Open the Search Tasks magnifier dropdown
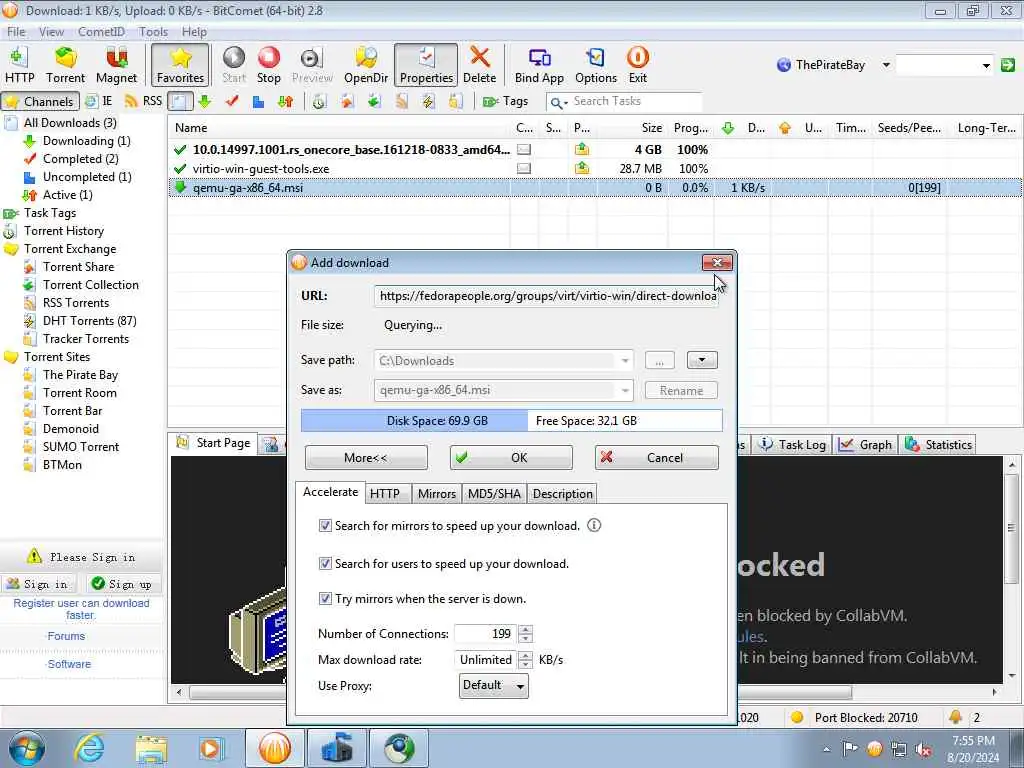Viewport: 1024px width, 768px height. pos(558,102)
